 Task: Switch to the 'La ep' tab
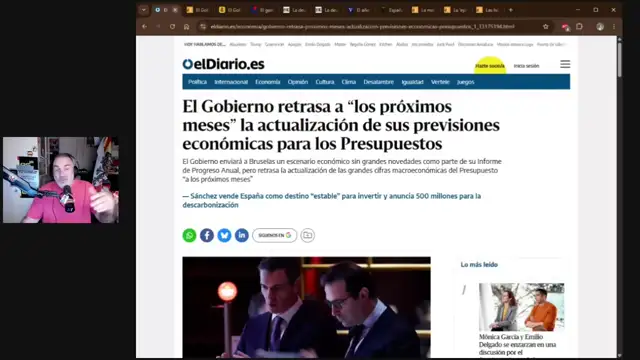pyautogui.click(x=456, y=10)
